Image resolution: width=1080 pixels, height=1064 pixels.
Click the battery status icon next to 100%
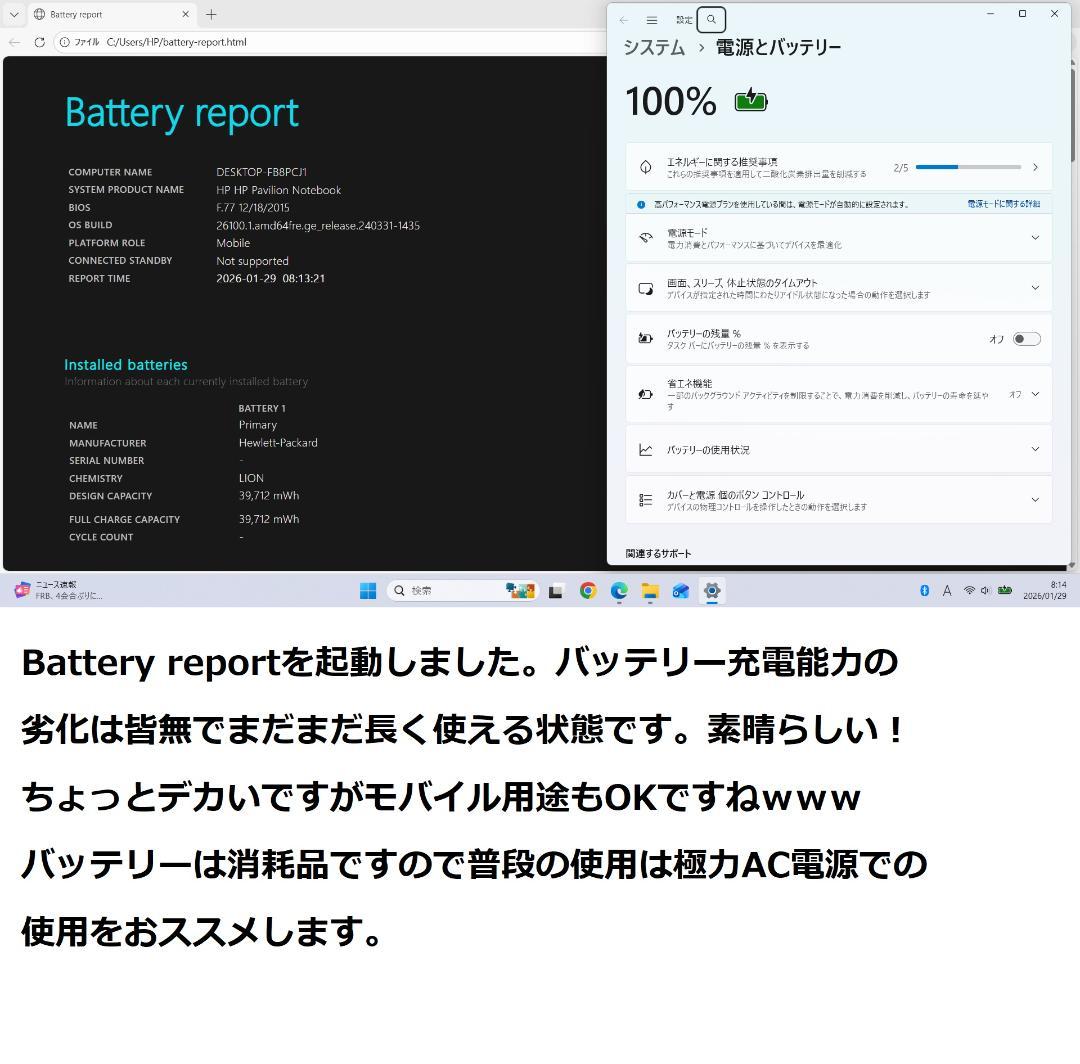pos(749,100)
